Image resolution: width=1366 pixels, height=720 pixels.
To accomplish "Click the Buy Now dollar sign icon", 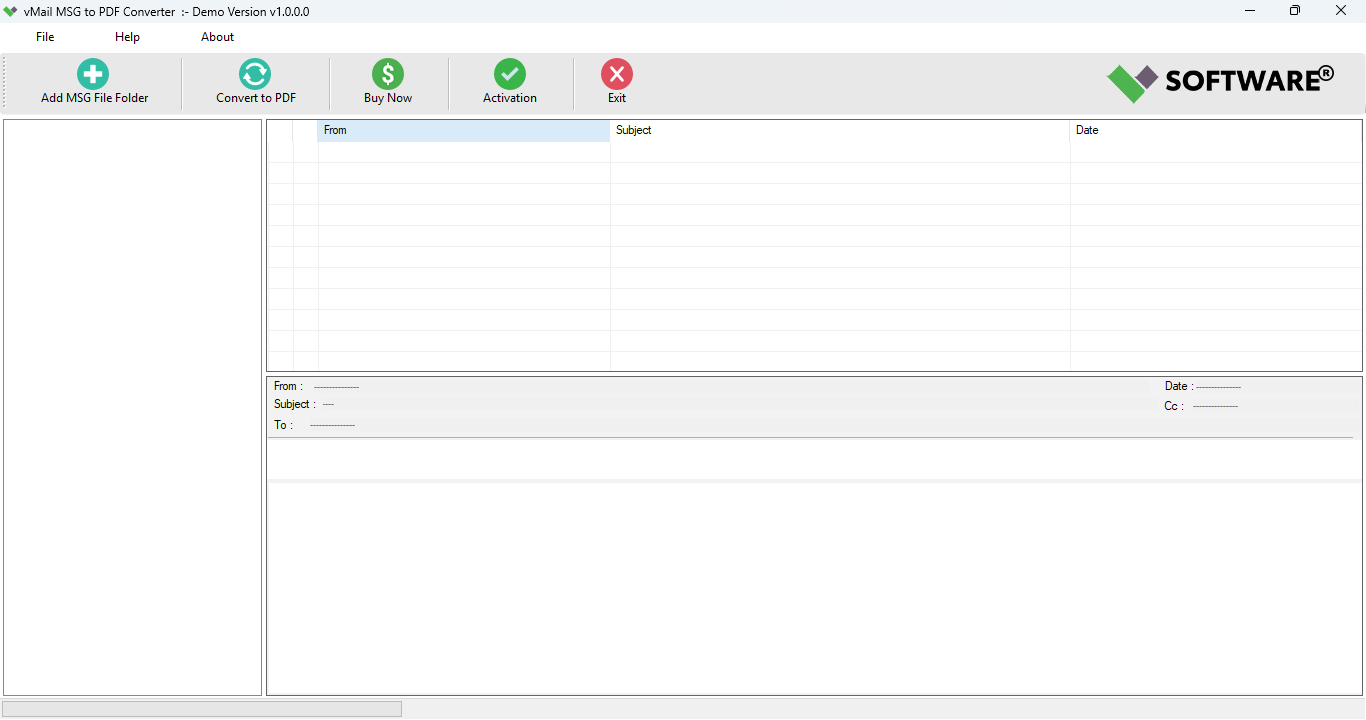I will click(x=387, y=73).
